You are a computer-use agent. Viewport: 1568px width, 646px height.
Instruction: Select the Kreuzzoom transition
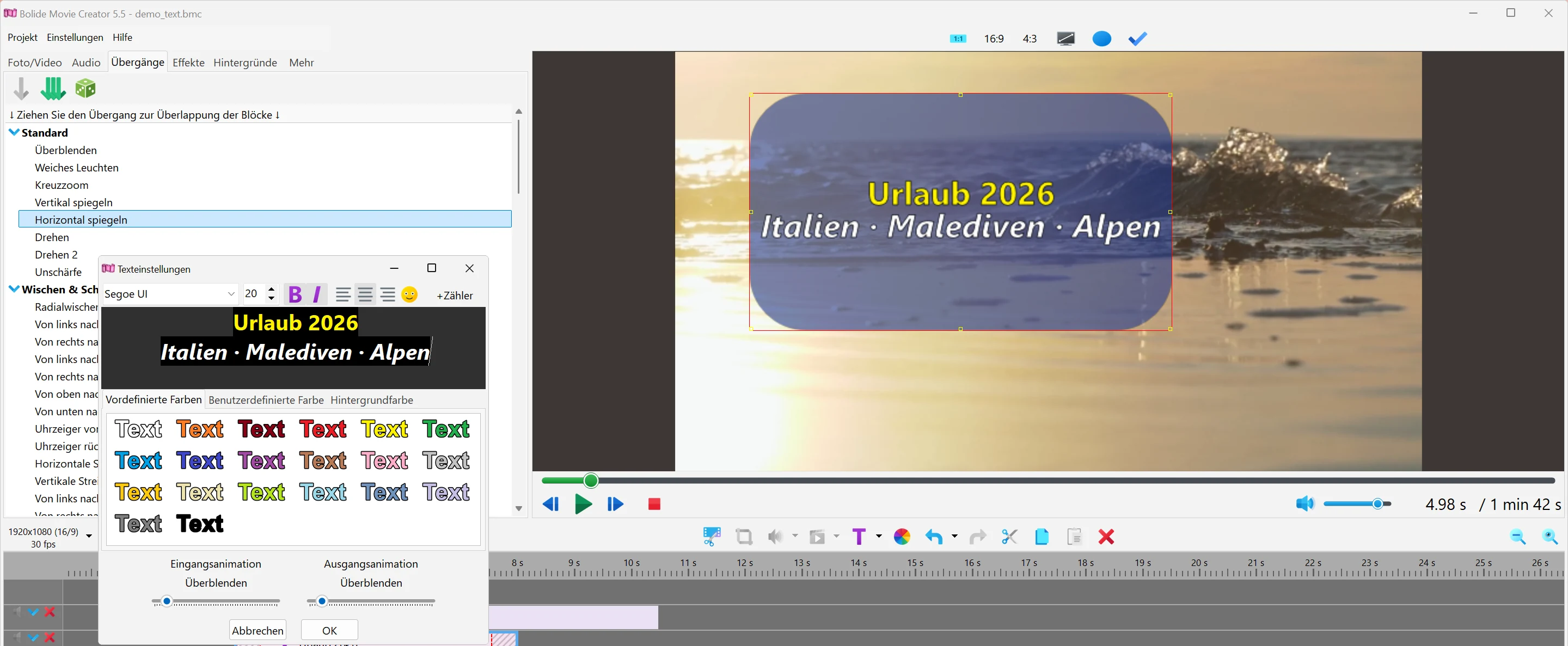62,185
